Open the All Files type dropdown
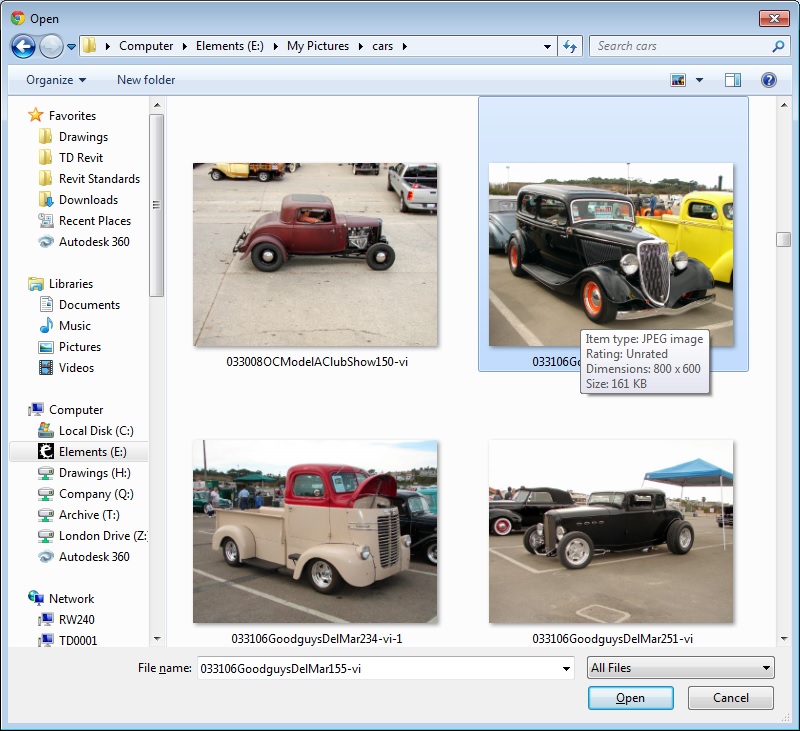The width and height of the screenshot is (800, 731). [x=681, y=668]
